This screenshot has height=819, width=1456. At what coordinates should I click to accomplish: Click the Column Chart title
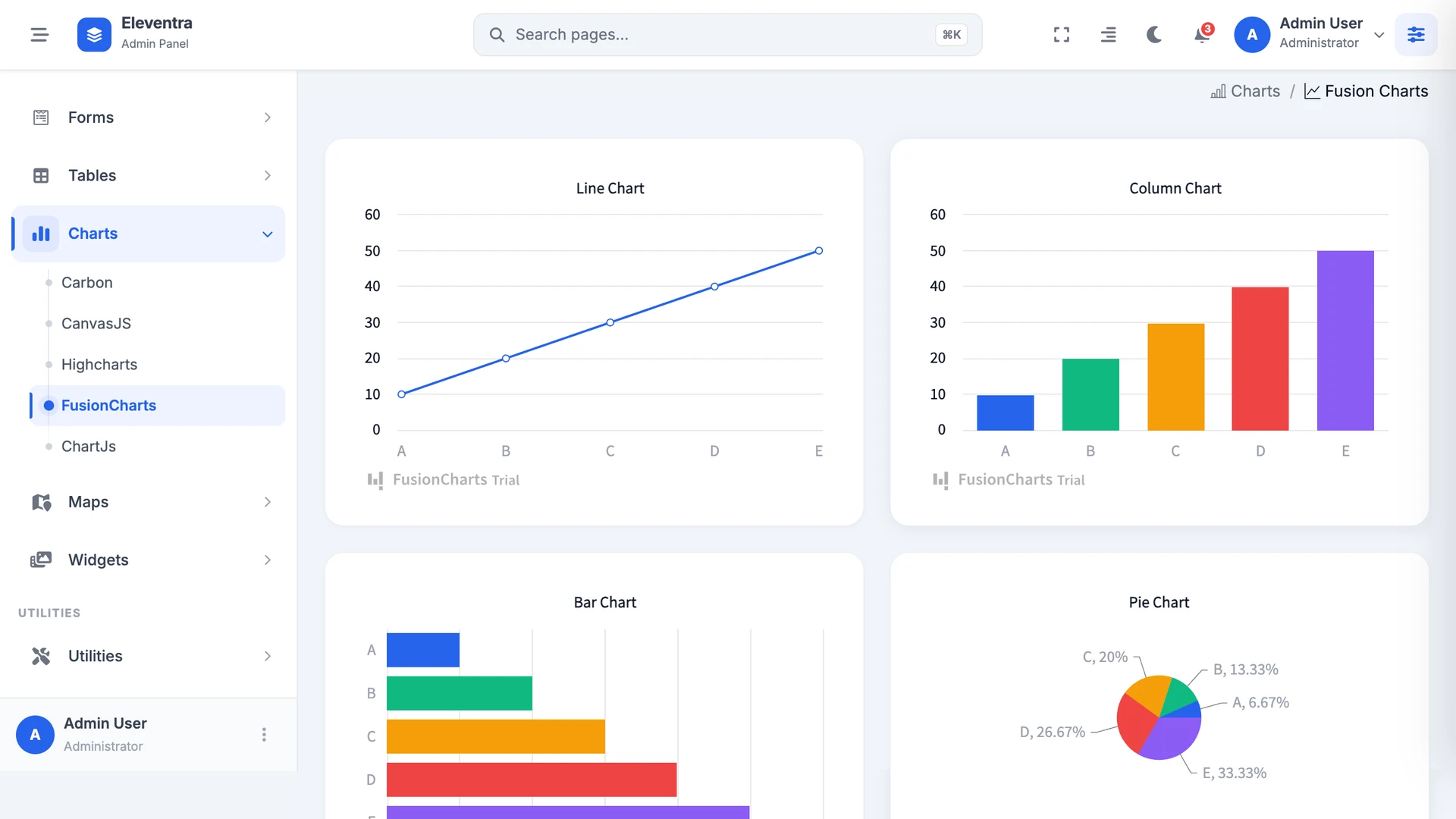[x=1175, y=188]
